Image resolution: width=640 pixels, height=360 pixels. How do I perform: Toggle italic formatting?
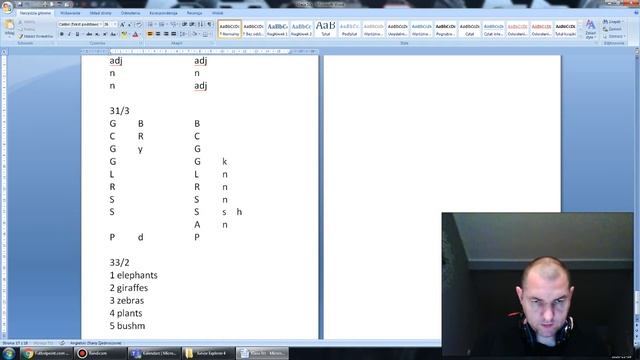[69, 34]
